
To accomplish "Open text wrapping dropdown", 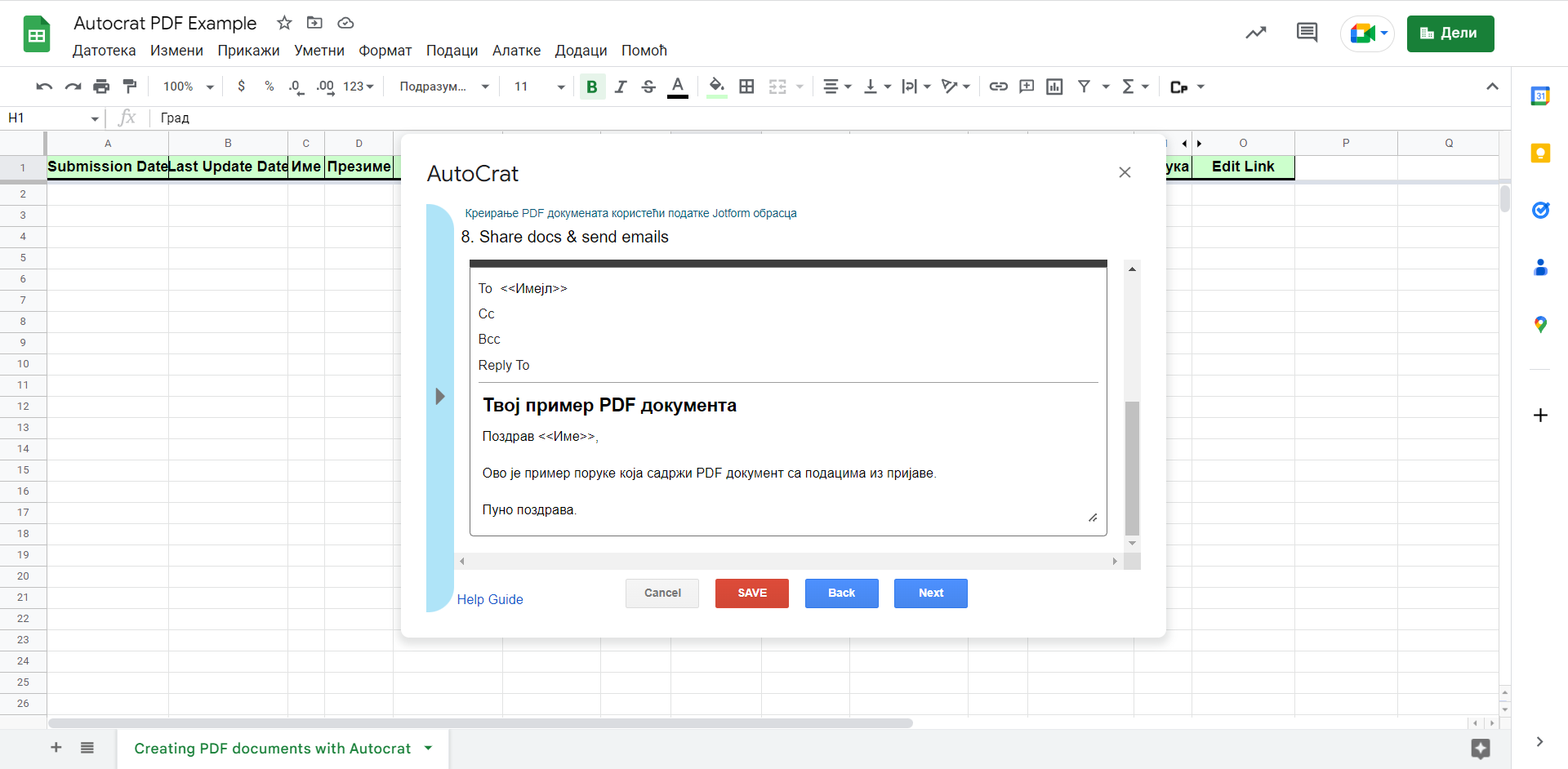I will pos(915,87).
